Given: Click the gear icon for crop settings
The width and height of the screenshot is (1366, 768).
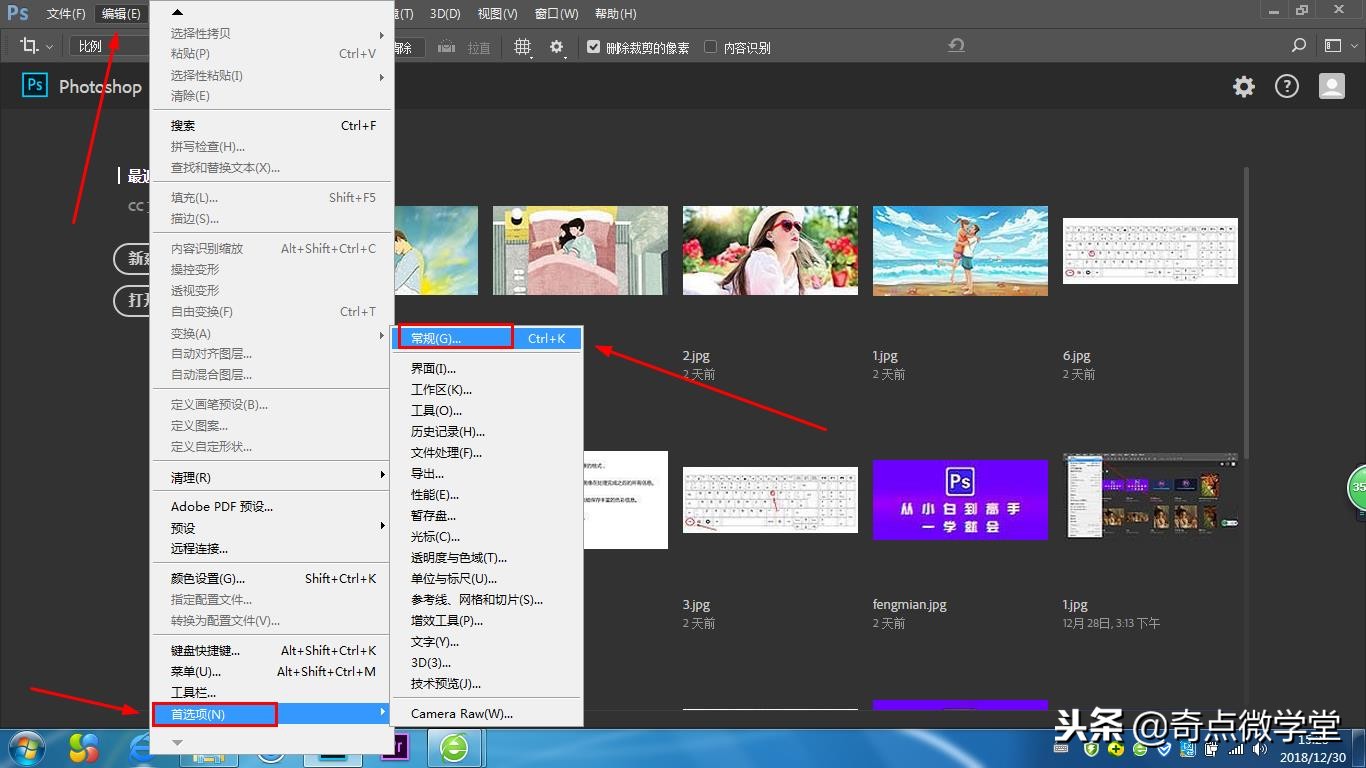Looking at the screenshot, I should point(556,46).
